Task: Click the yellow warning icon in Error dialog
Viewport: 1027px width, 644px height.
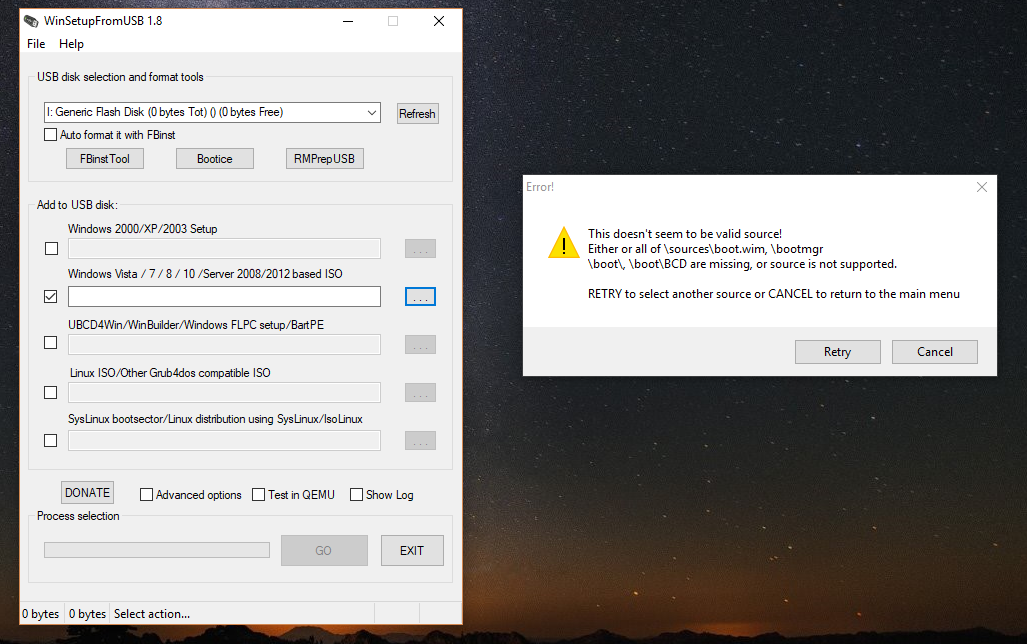Action: pos(563,242)
